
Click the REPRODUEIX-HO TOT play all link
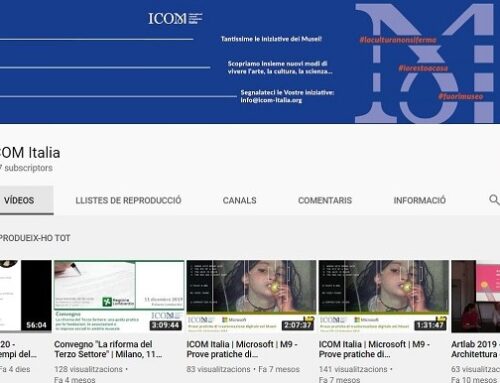[35, 238]
